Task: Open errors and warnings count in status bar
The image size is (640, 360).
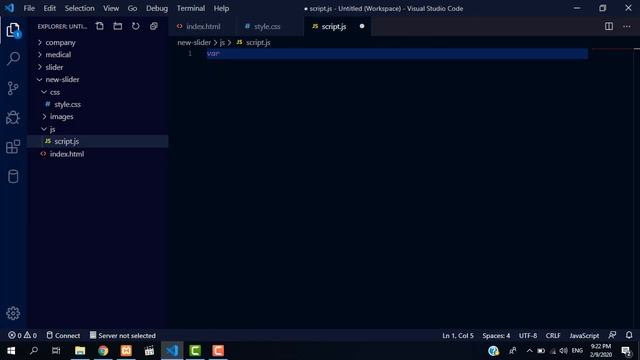Action: pos(22,336)
